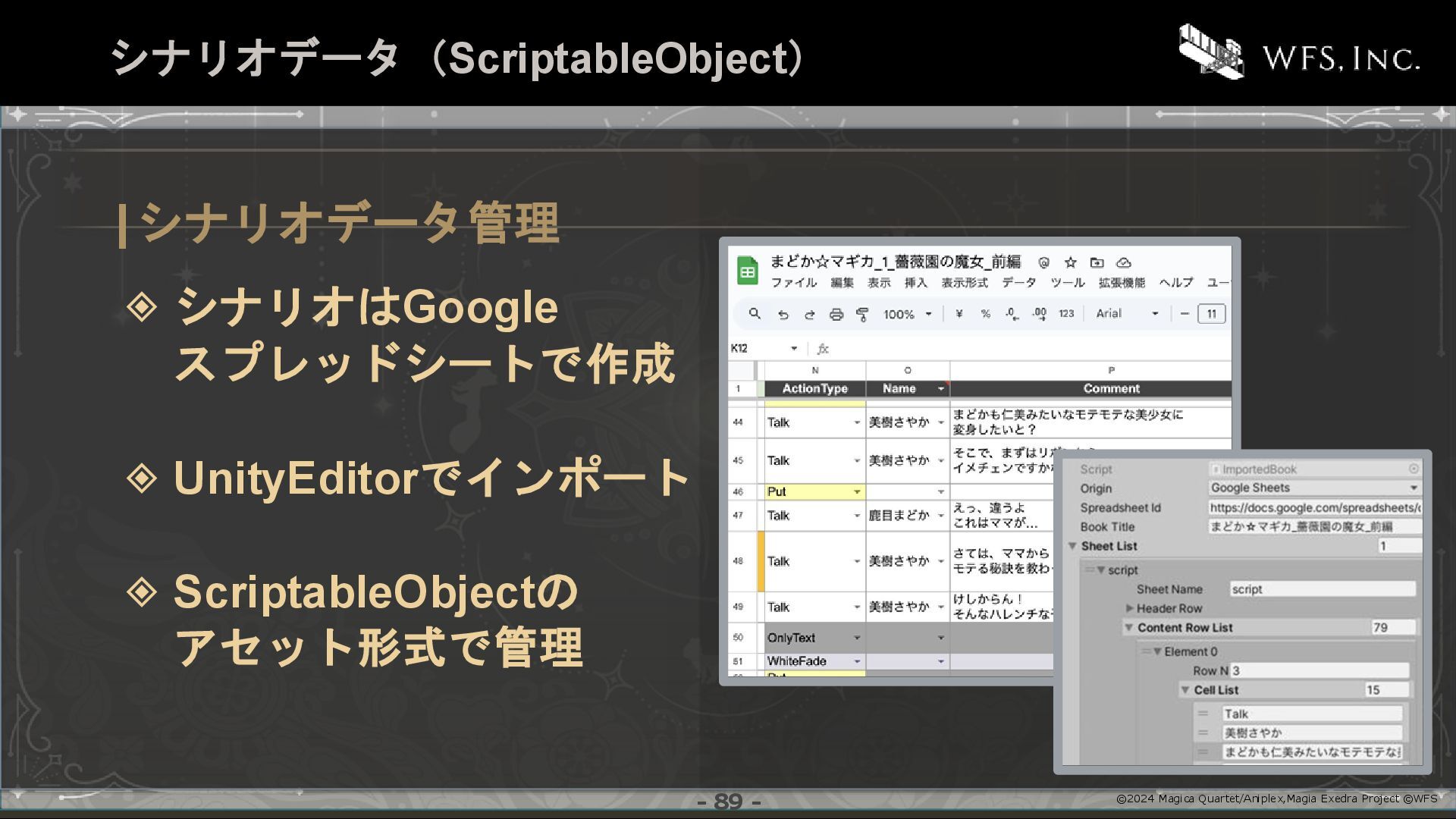Open the WhiteFade action type dropdown
The height and width of the screenshot is (819, 1456).
pos(858,662)
